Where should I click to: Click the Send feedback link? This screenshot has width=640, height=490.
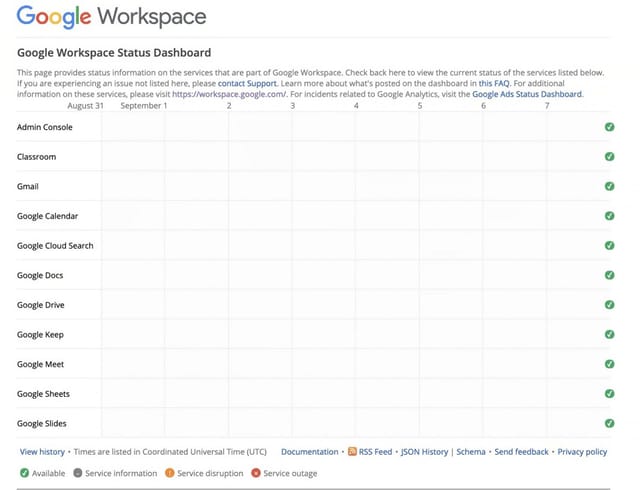tap(521, 452)
